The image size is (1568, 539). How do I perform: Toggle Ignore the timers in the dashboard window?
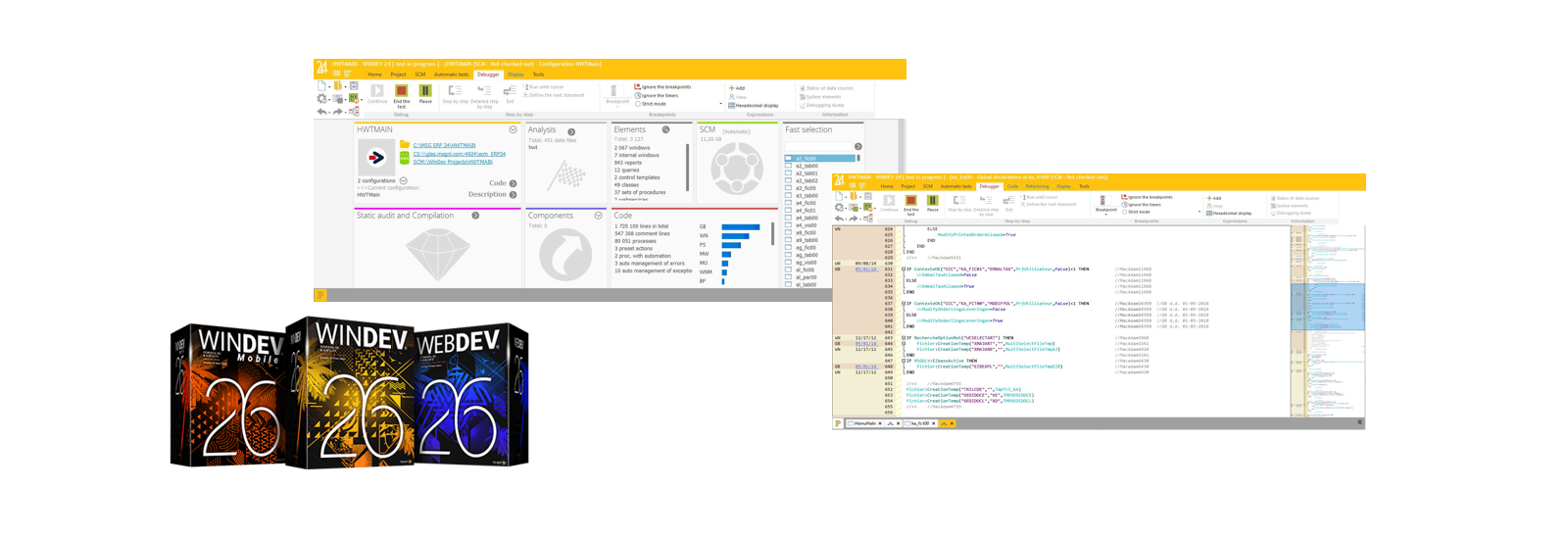tap(657, 95)
